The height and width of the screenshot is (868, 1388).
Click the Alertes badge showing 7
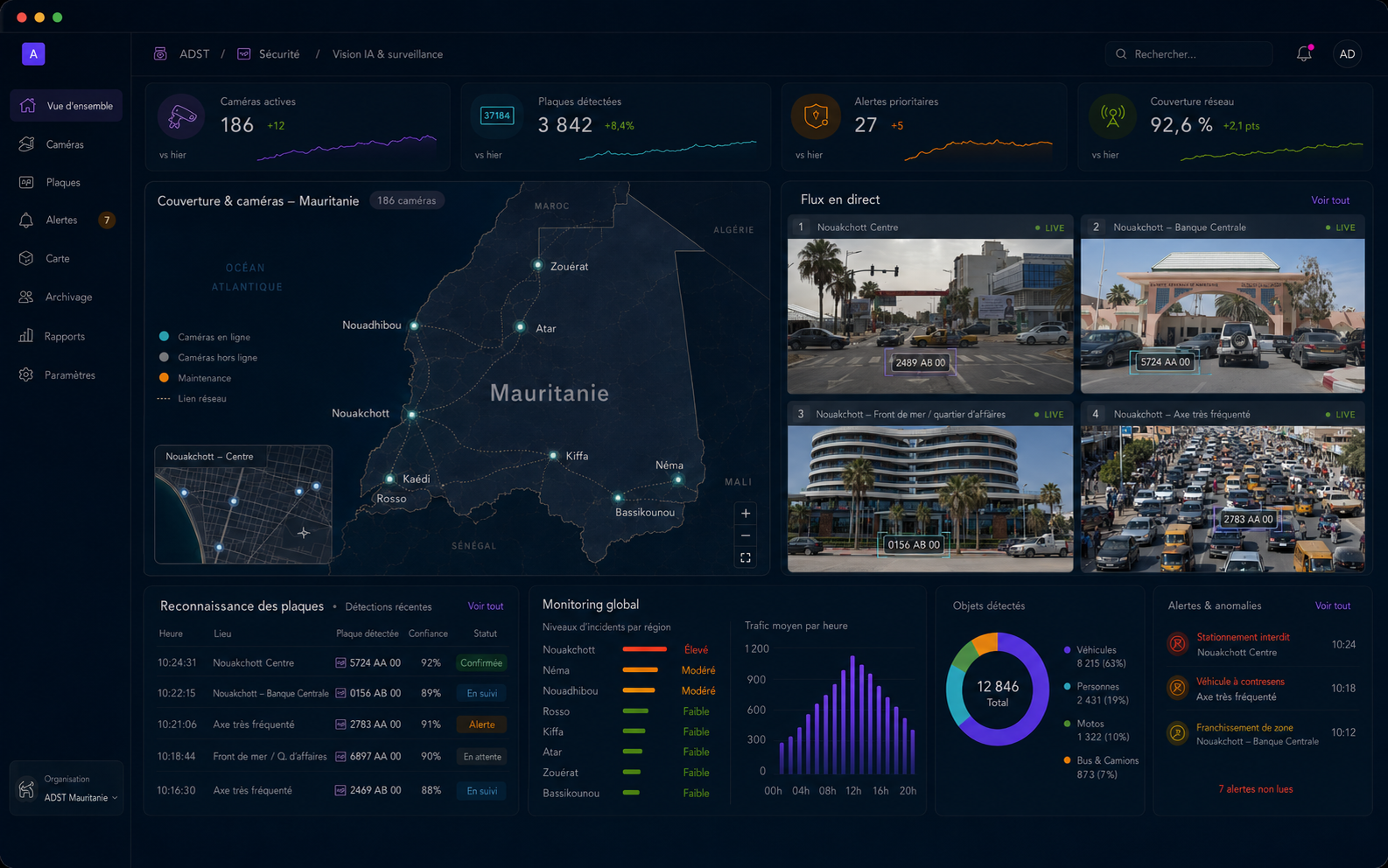[107, 220]
